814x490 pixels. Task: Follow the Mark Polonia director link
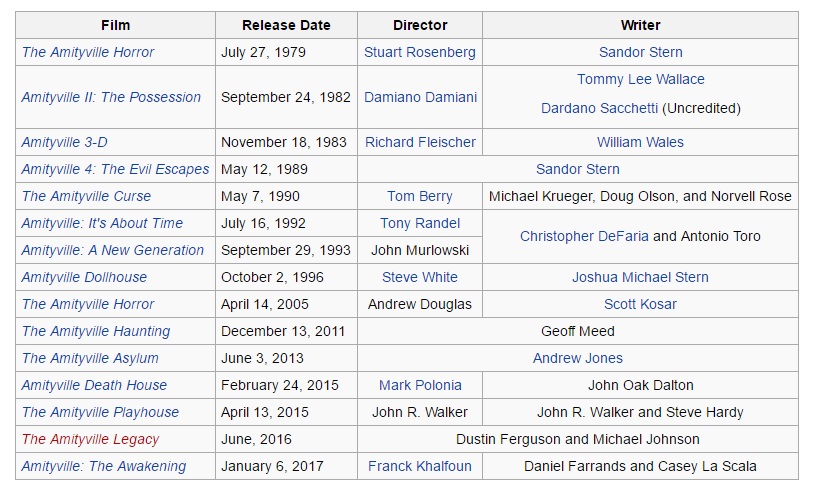(420, 385)
